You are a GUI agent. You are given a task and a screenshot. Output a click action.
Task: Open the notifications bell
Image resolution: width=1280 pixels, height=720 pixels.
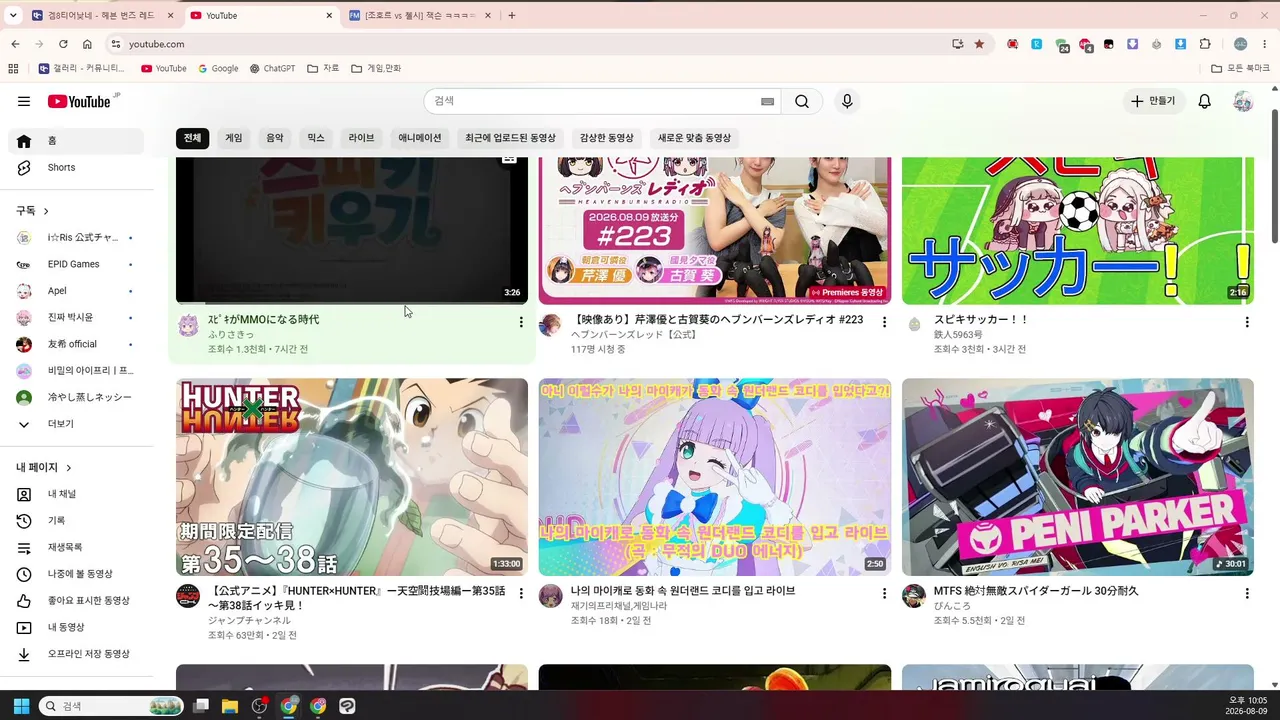(1205, 101)
